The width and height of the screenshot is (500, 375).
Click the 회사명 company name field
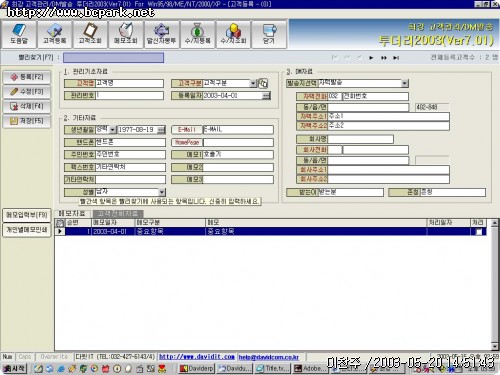pos(360,139)
